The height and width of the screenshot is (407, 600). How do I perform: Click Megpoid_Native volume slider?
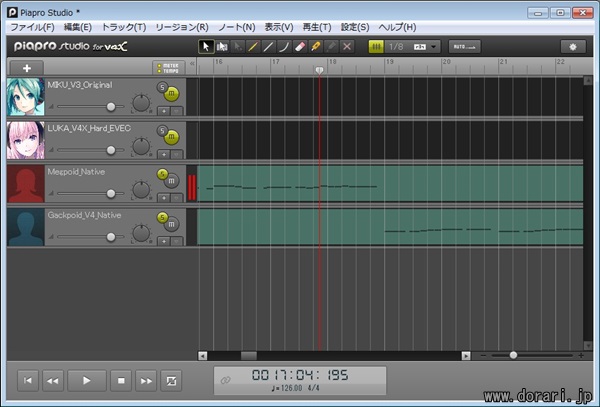coord(91,194)
